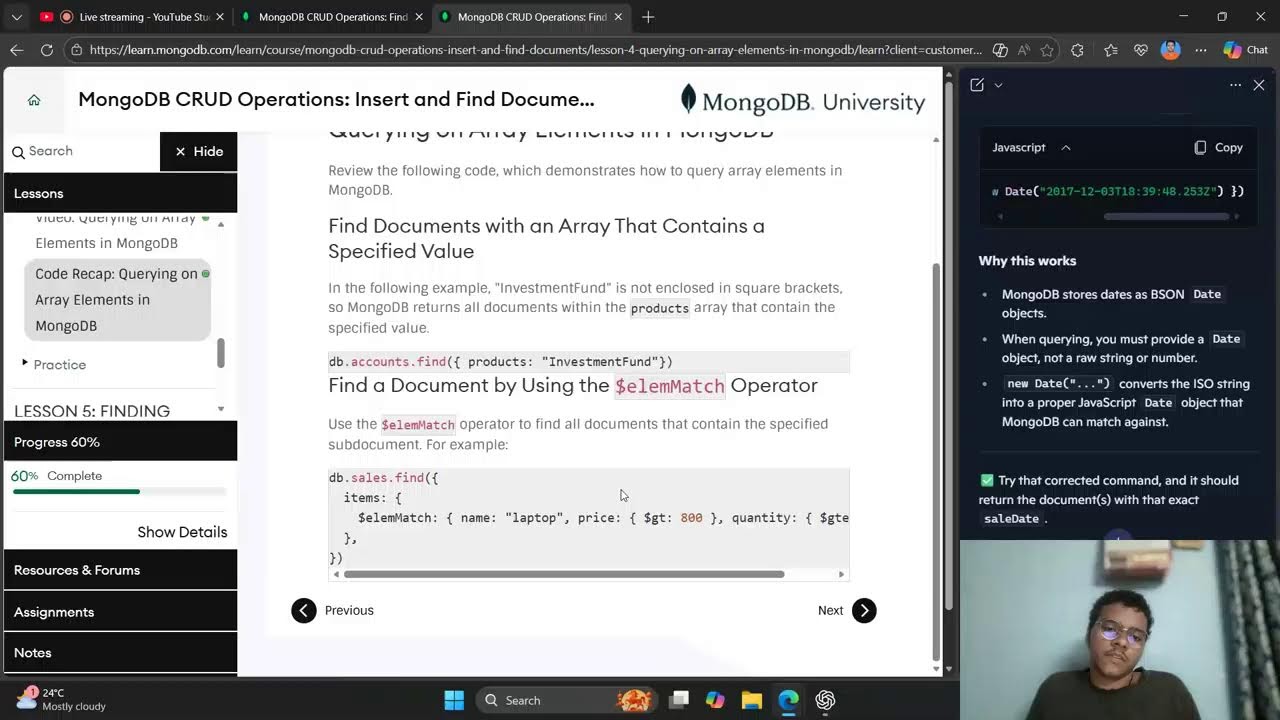This screenshot has height=720, width=1280.
Task: Open sidebar chat more options
Action: (1235, 85)
